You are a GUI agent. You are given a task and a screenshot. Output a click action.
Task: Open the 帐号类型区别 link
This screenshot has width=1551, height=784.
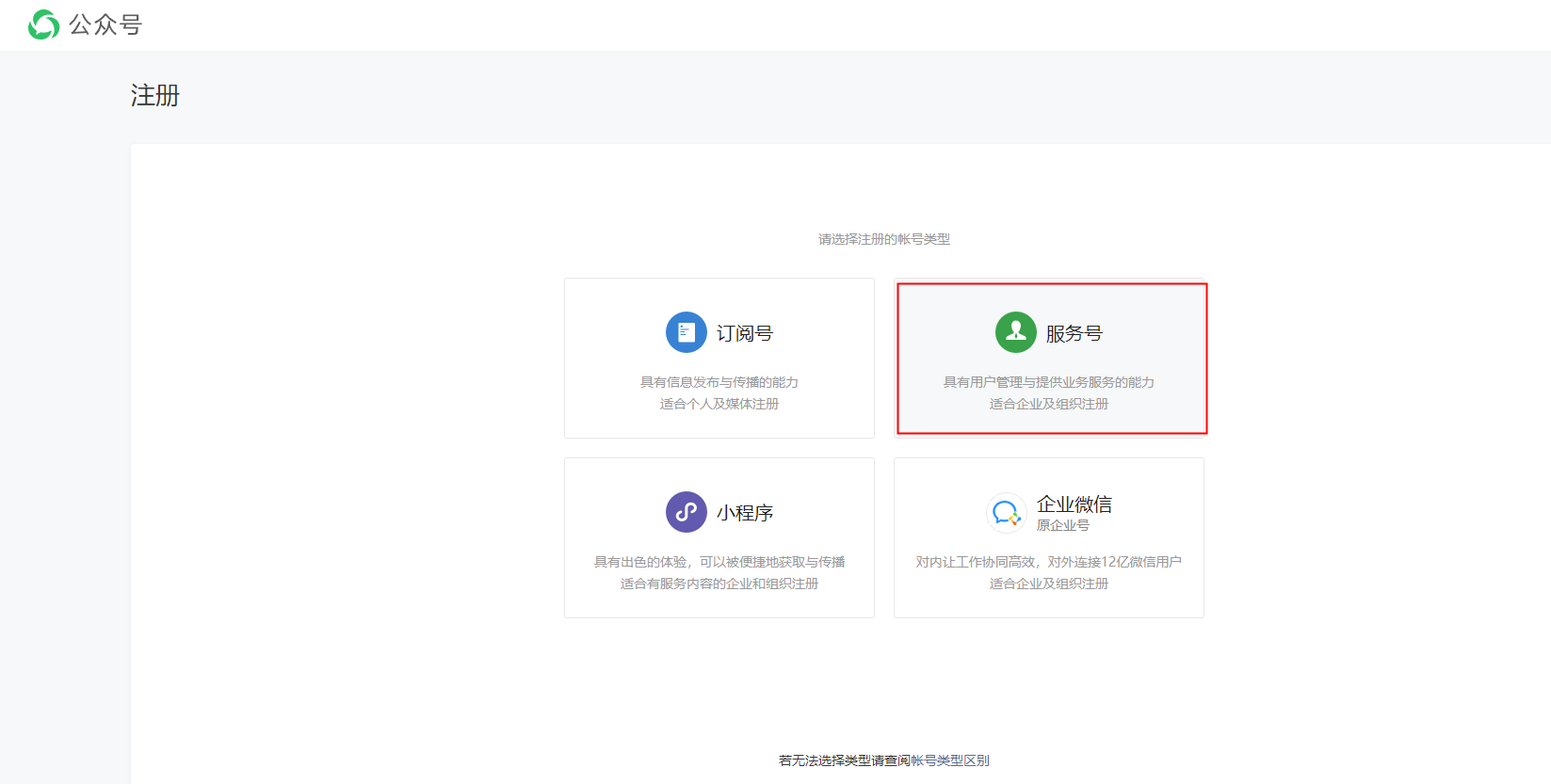coord(950,760)
